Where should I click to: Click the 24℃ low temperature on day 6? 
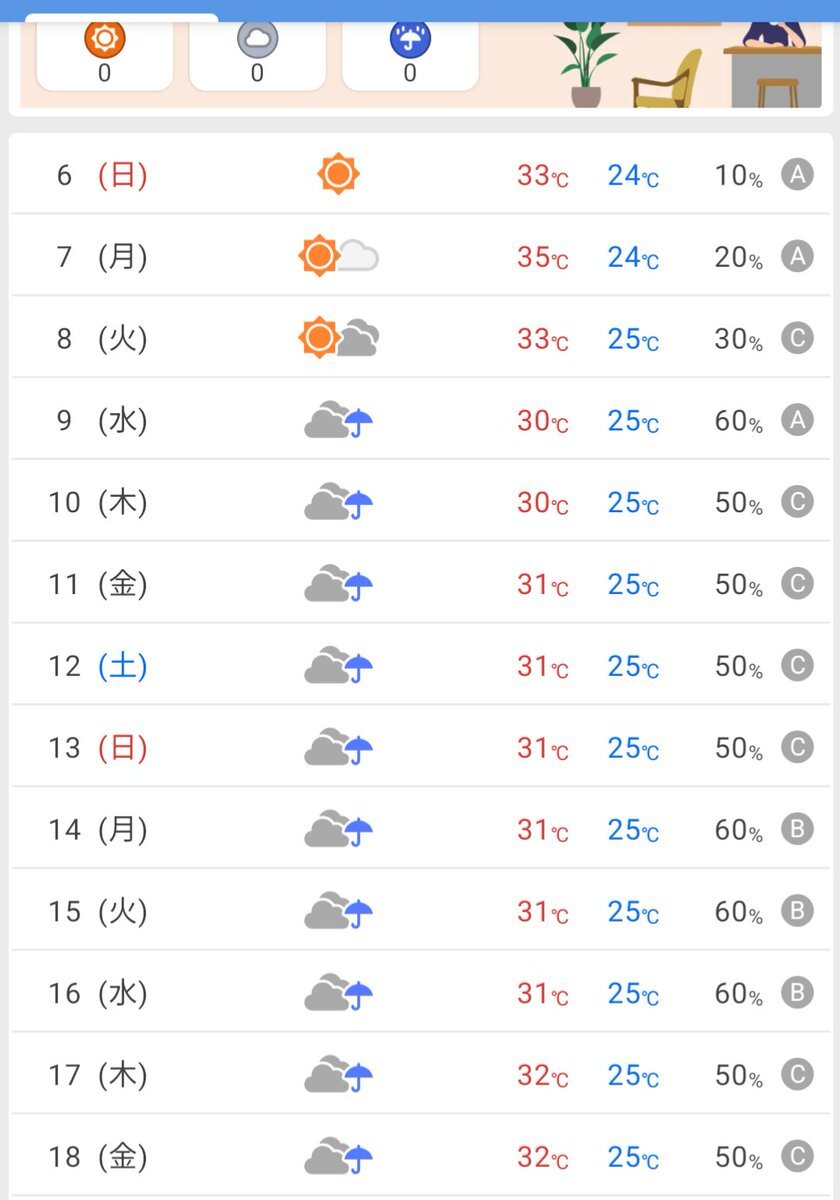633,176
